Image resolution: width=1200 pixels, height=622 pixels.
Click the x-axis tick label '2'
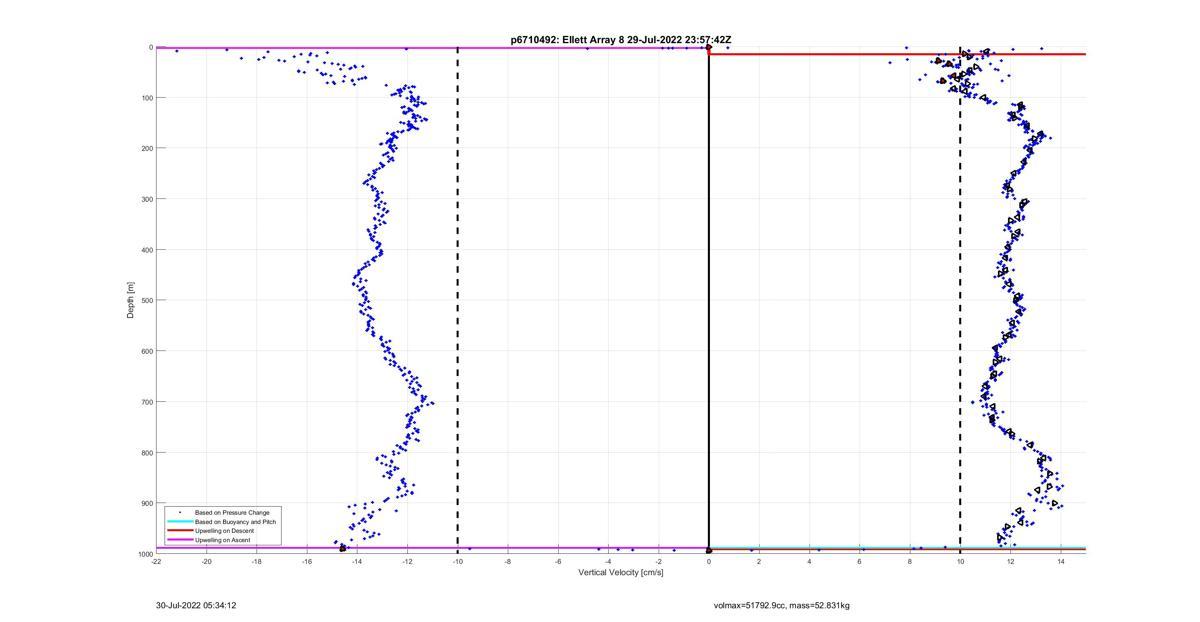point(759,561)
